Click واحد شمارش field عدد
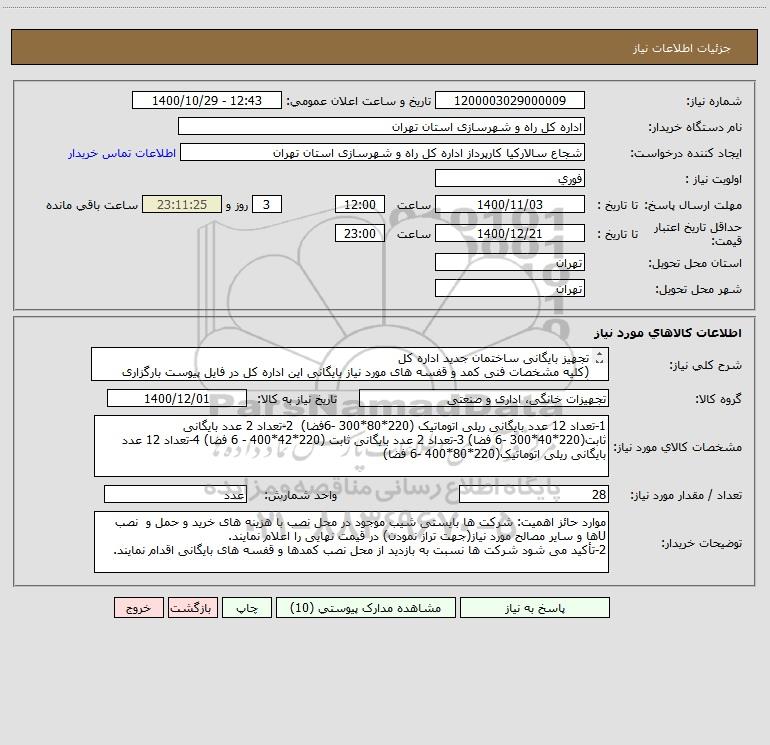Viewport: 770px width, 745px height. click(175, 495)
